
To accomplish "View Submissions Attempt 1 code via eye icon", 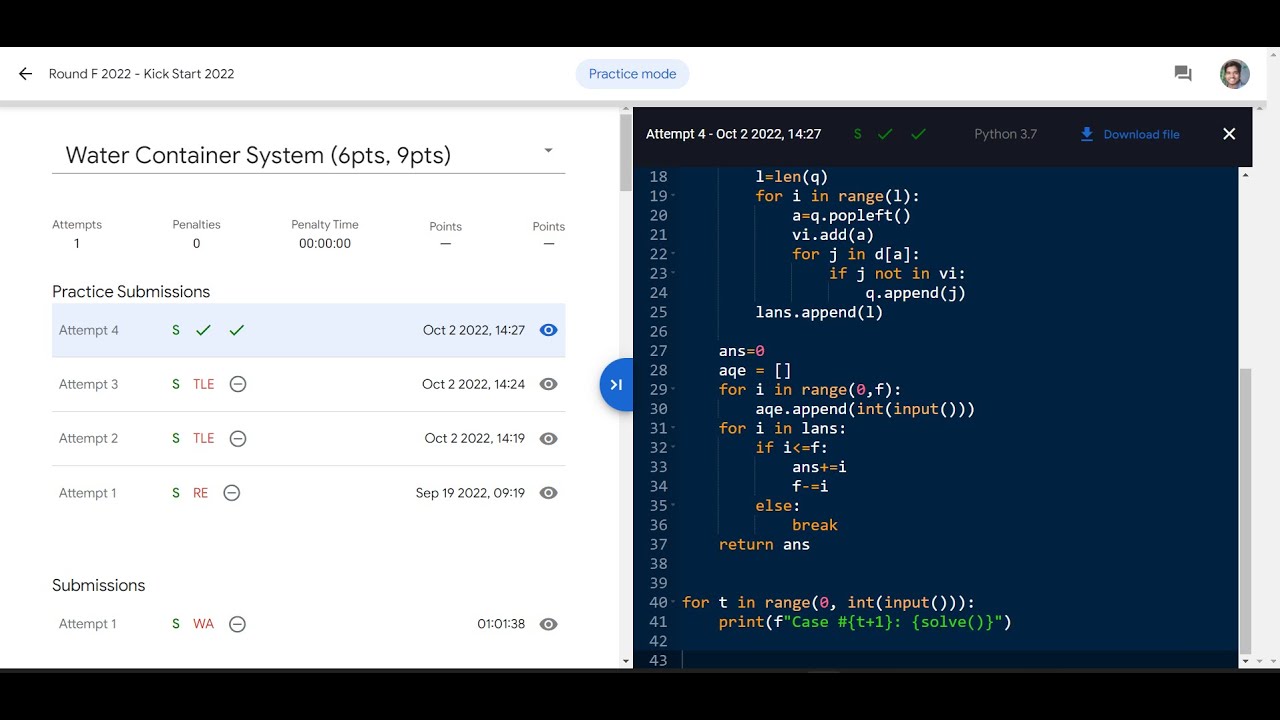I will click(548, 624).
